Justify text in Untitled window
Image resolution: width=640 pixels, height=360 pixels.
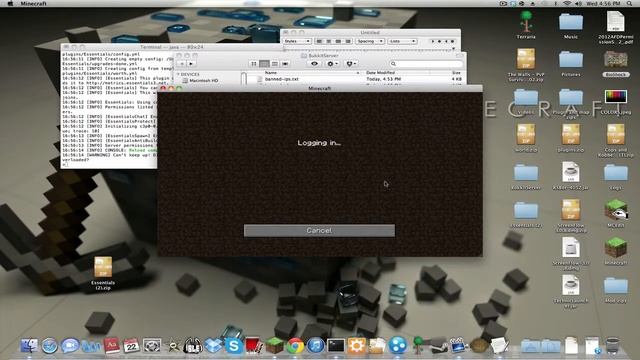pos(338,41)
